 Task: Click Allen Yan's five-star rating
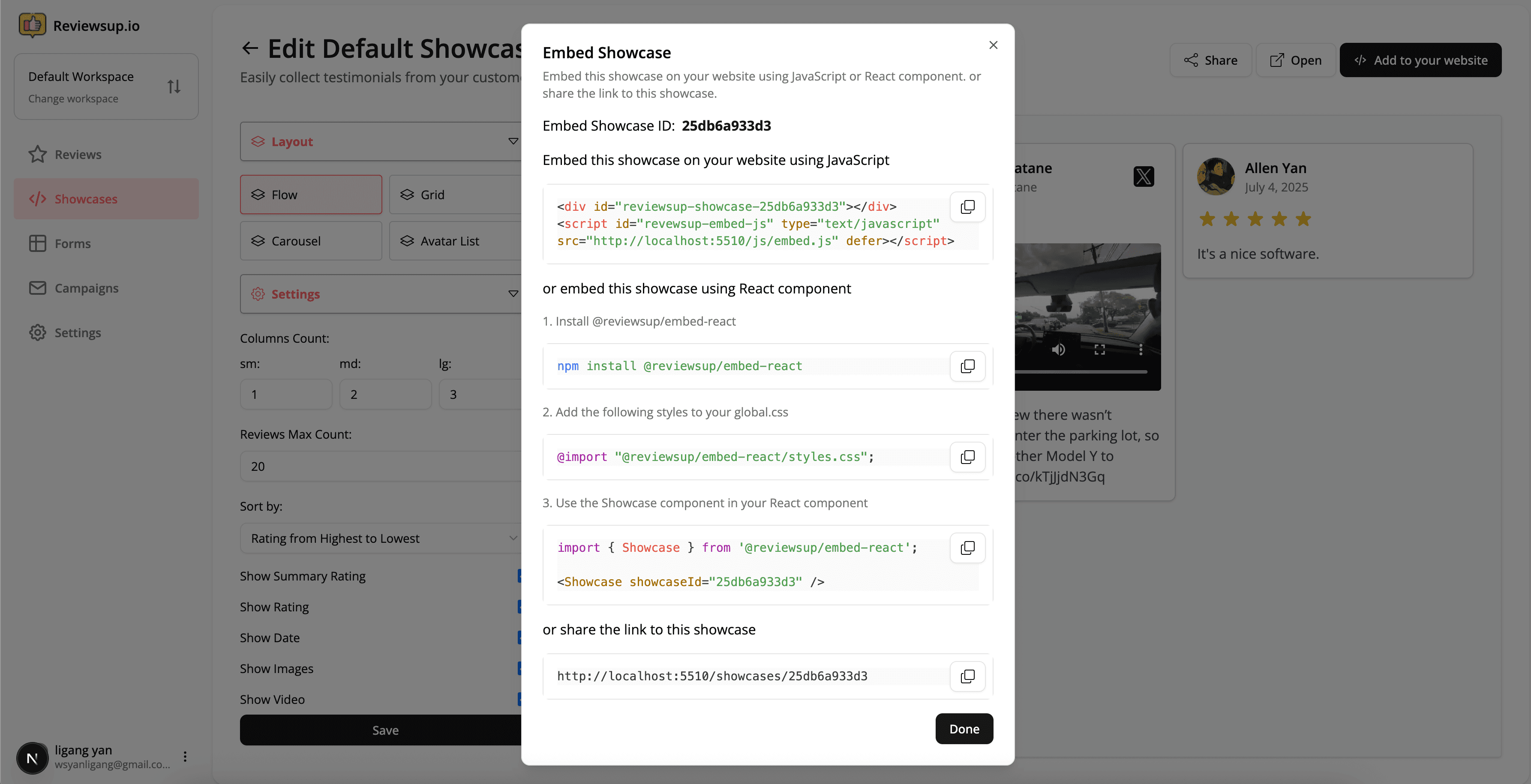click(x=1255, y=219)
